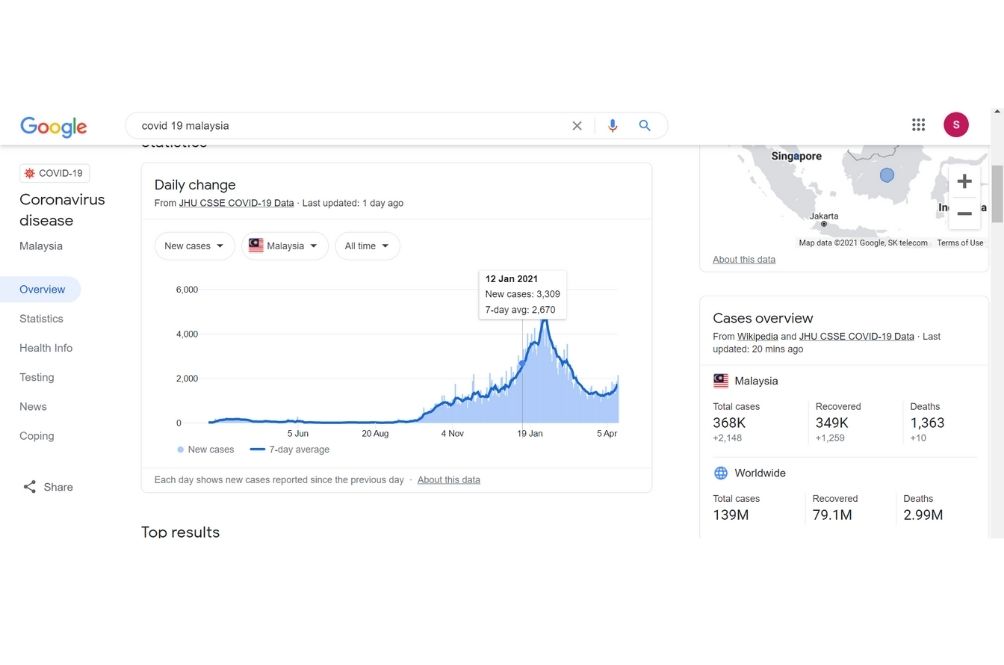Click the blue search magnifier icon
Viewport: 1004px width, 665px height.
click(x=645, y=126)
